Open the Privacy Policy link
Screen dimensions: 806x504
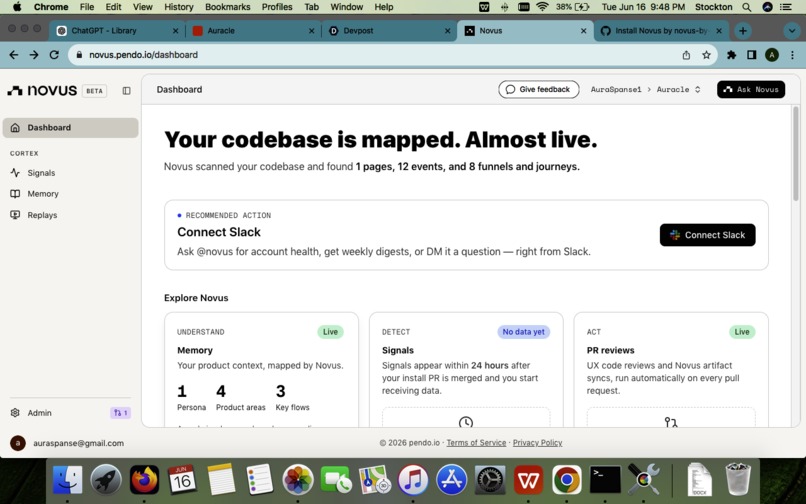point(537,443)
